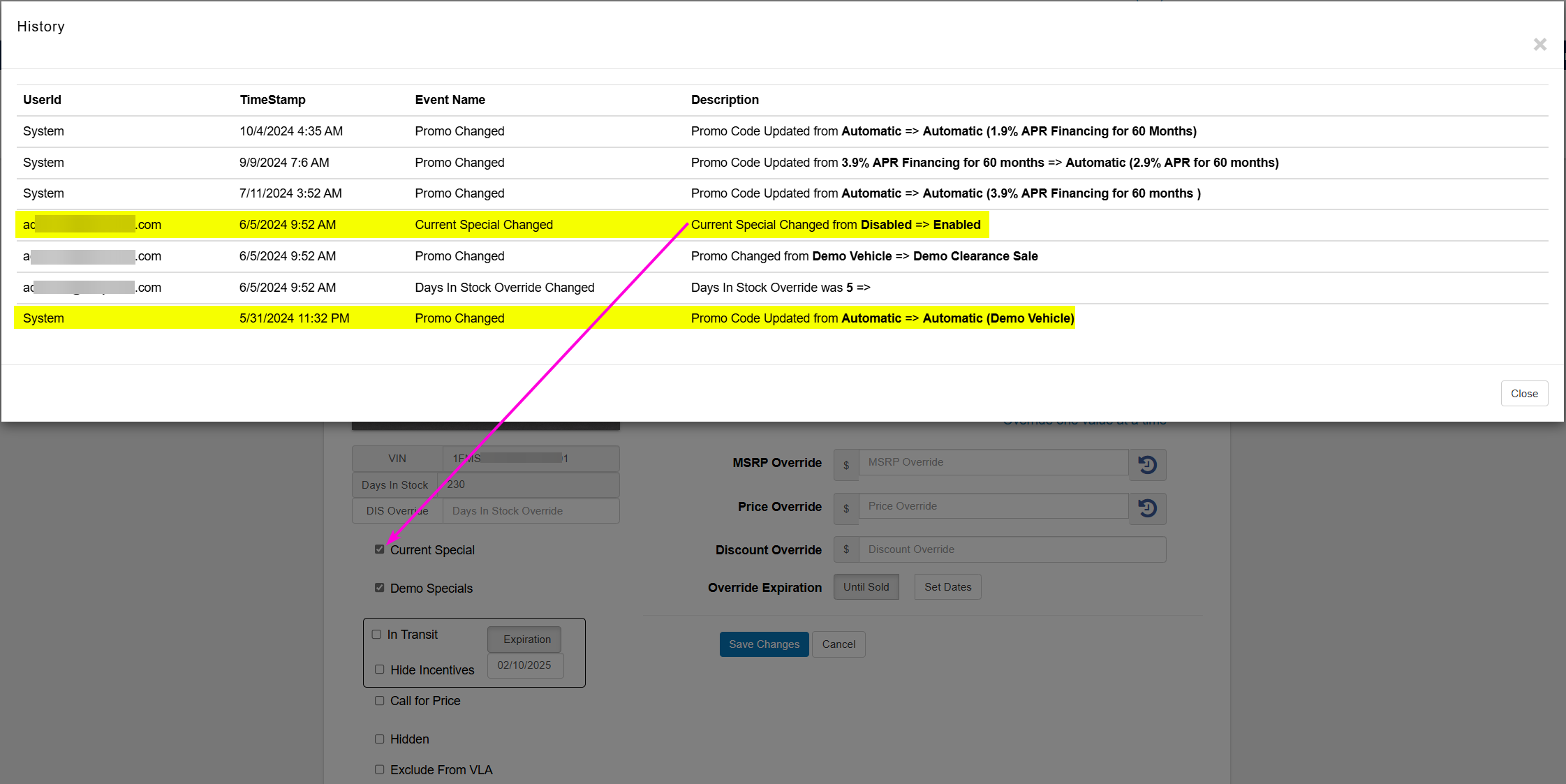This screenshot has width=1566, height=784.
Task: Click the MSRP Override input field
Action: 992,462
